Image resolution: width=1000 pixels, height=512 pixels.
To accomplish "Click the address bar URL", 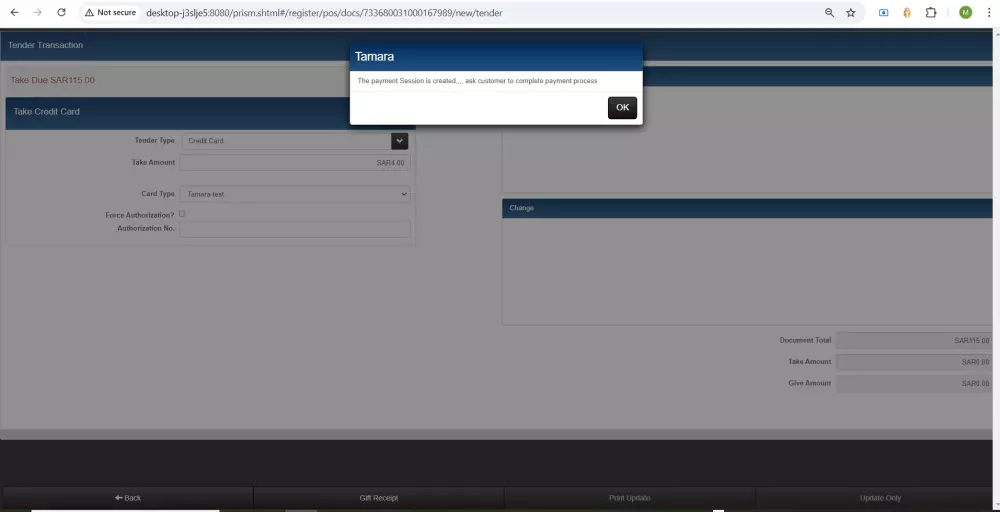I will pyautogui.click(x=324, y=13).
